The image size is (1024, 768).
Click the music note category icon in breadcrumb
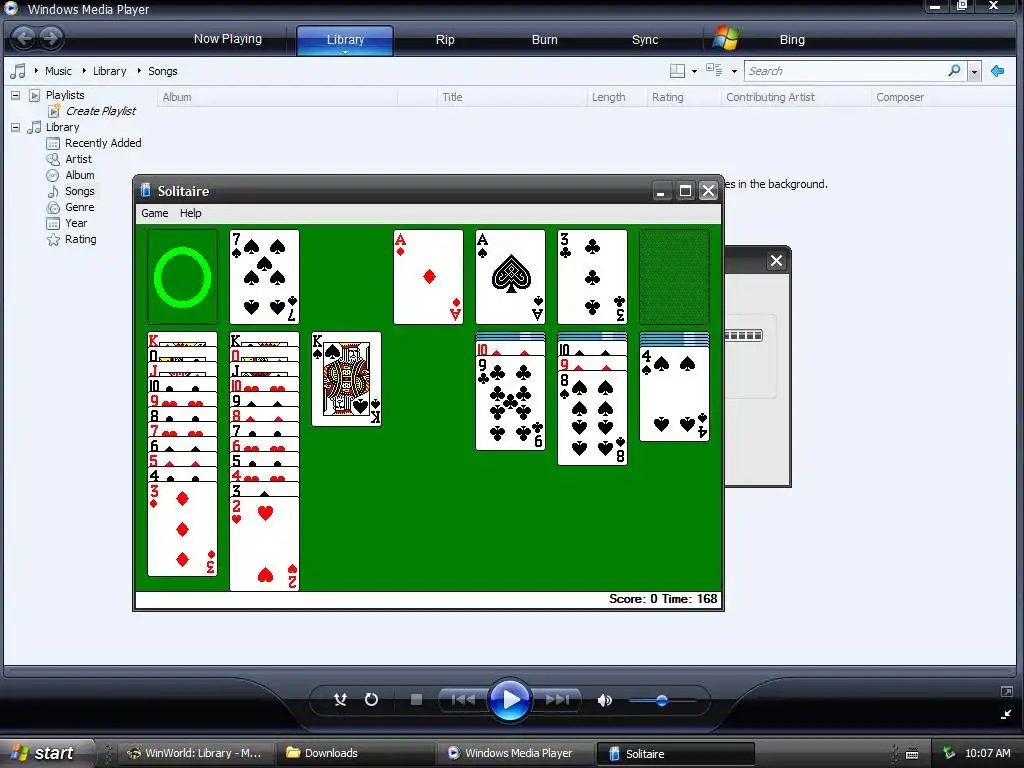tap(18, 71)
